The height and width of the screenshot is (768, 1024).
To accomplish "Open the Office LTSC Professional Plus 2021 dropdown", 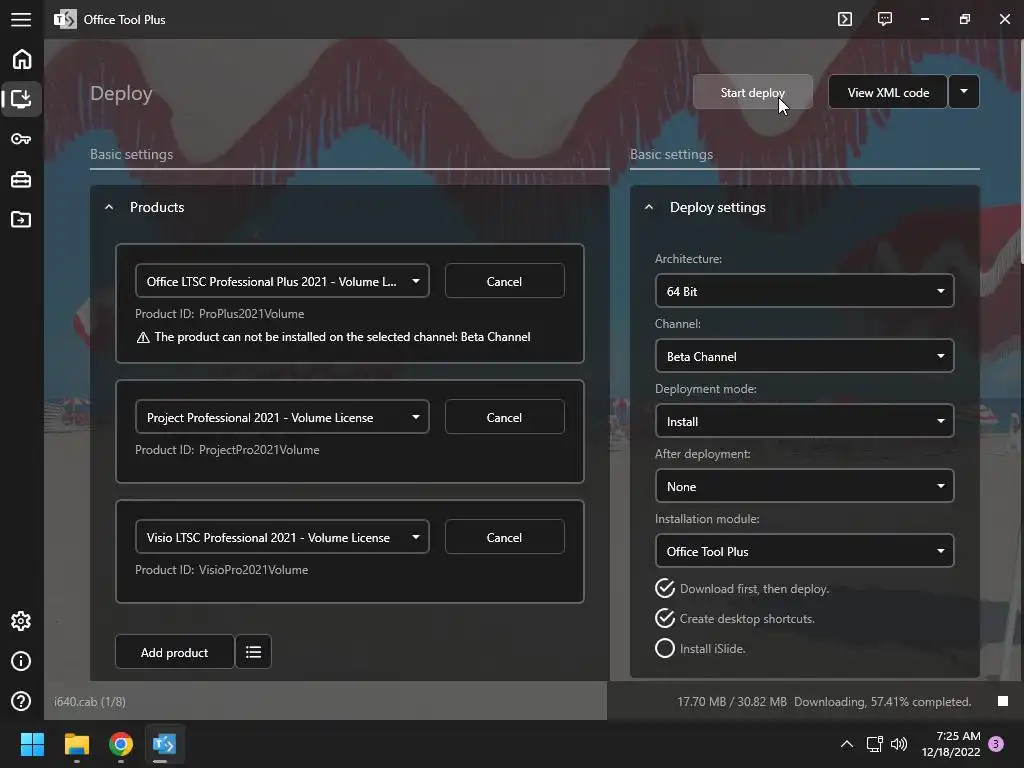I will (282, 281).
